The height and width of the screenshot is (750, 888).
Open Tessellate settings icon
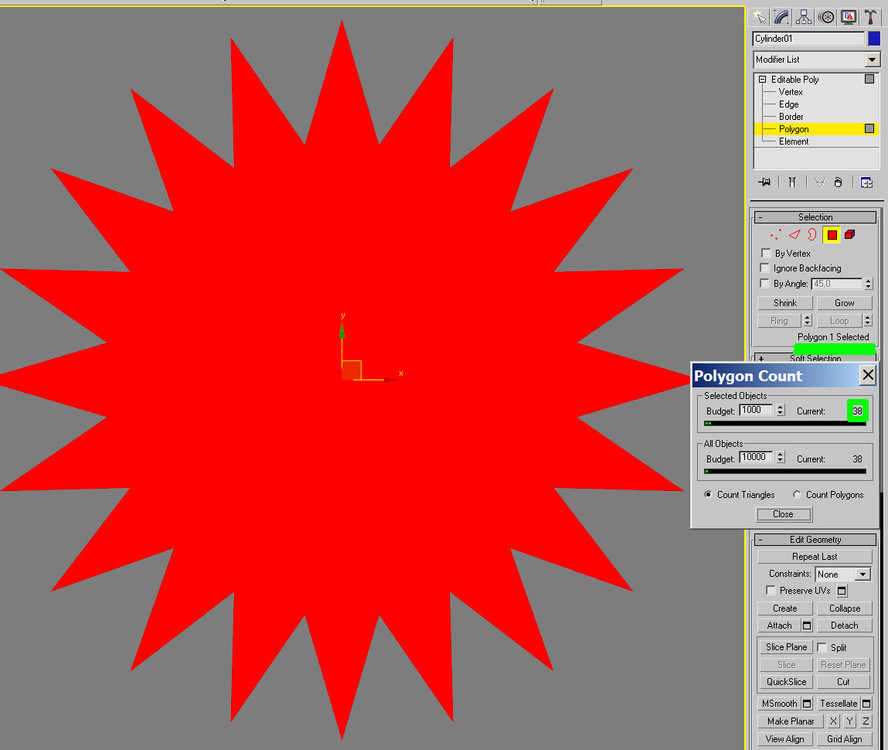(x=866, y=704)
